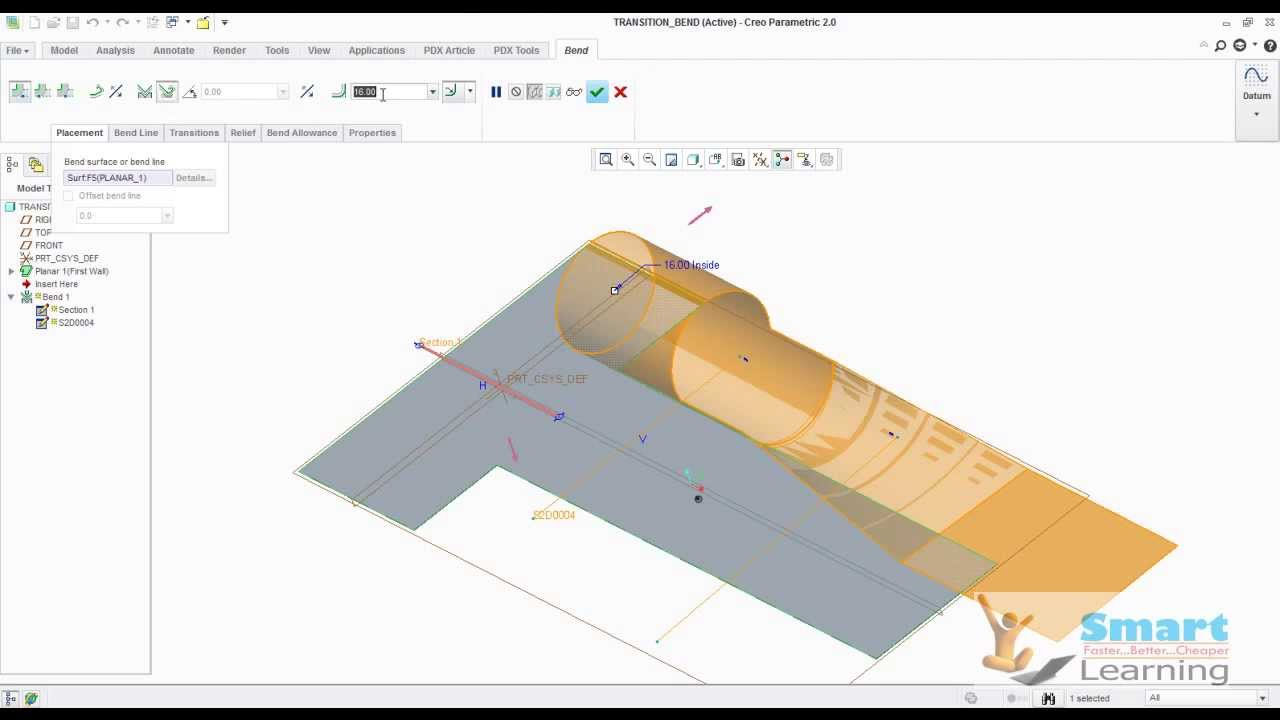Click the bend radius icon
Image resolution: width=1280 pixels, height=720 pixels.
click(x=338, y=92)
